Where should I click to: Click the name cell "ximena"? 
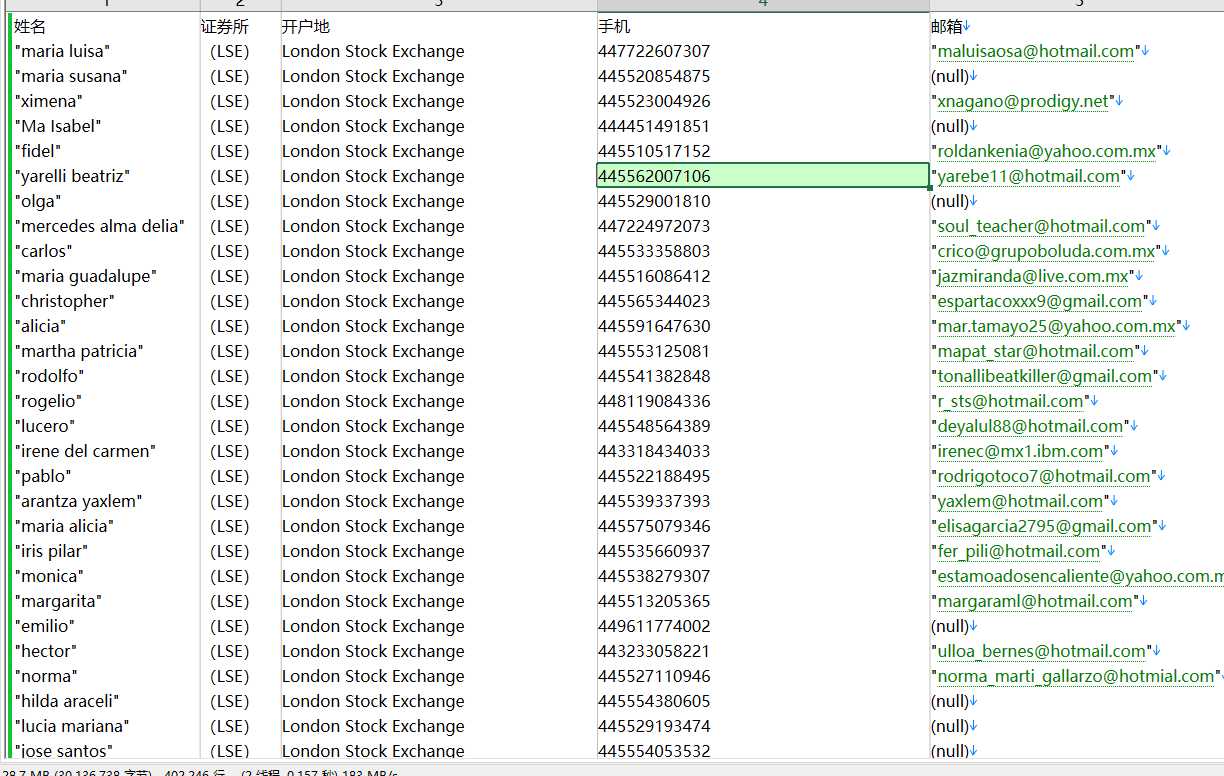[49, 101]
